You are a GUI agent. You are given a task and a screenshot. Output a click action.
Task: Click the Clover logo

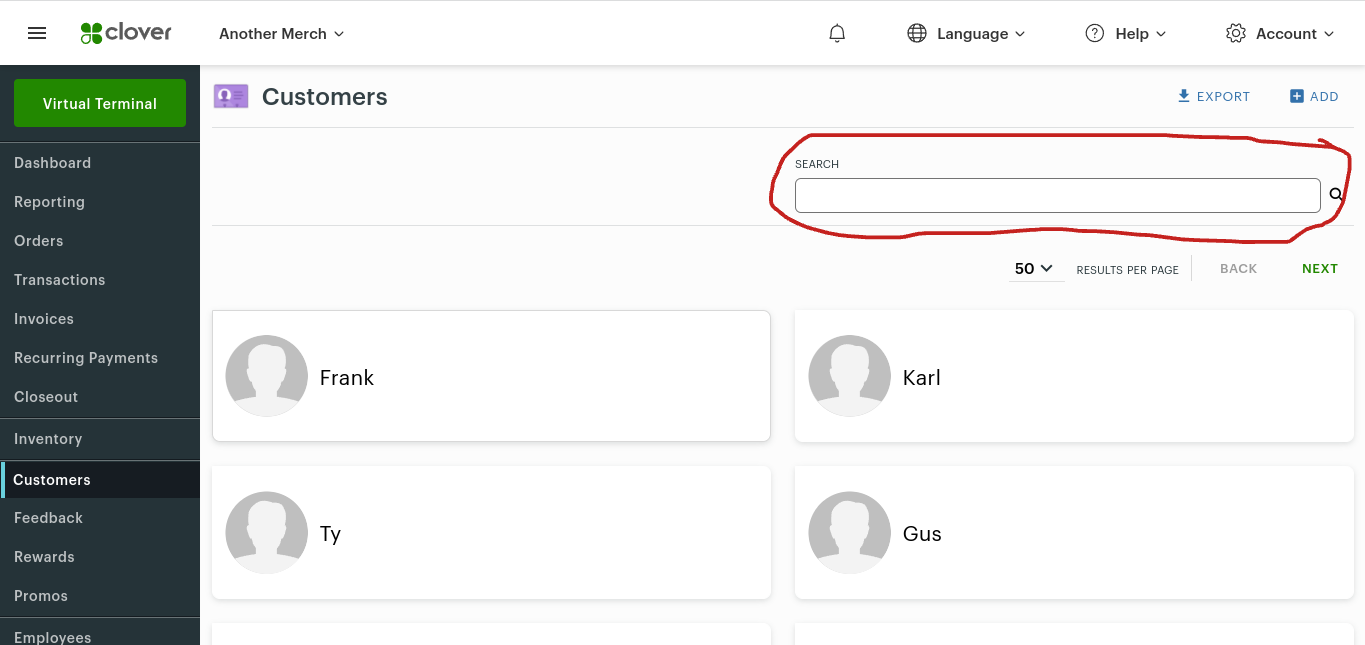point(126,33)
